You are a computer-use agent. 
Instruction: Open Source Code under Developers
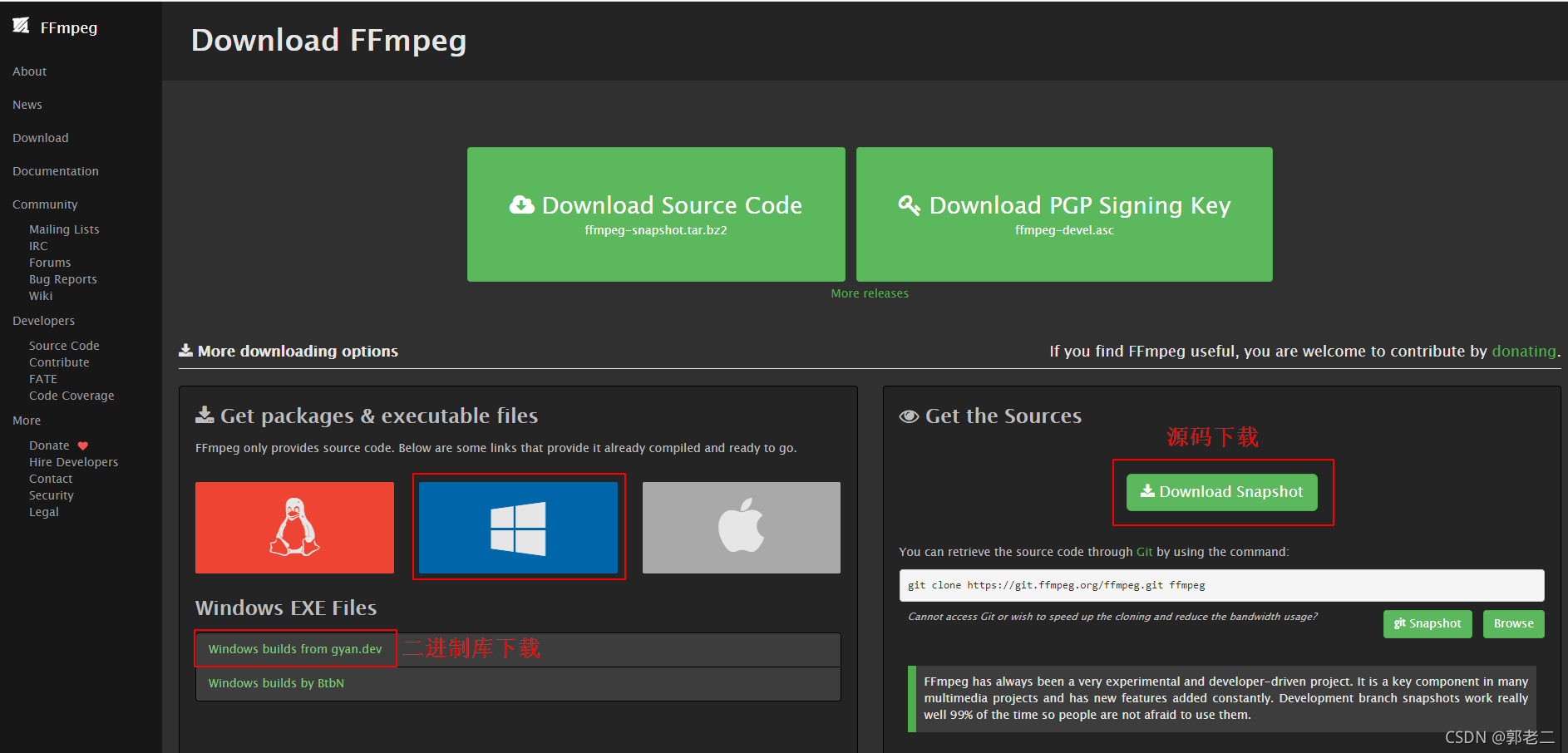pos(64,346)
